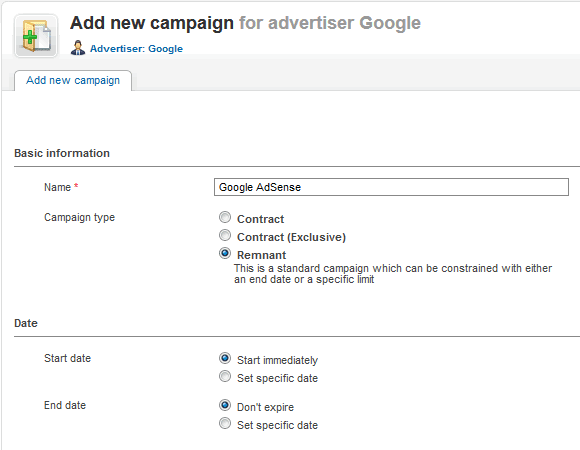Click the 'Add new campaign for advertiser Google' title
Screen dimensions: 580x450
[245, 23]
